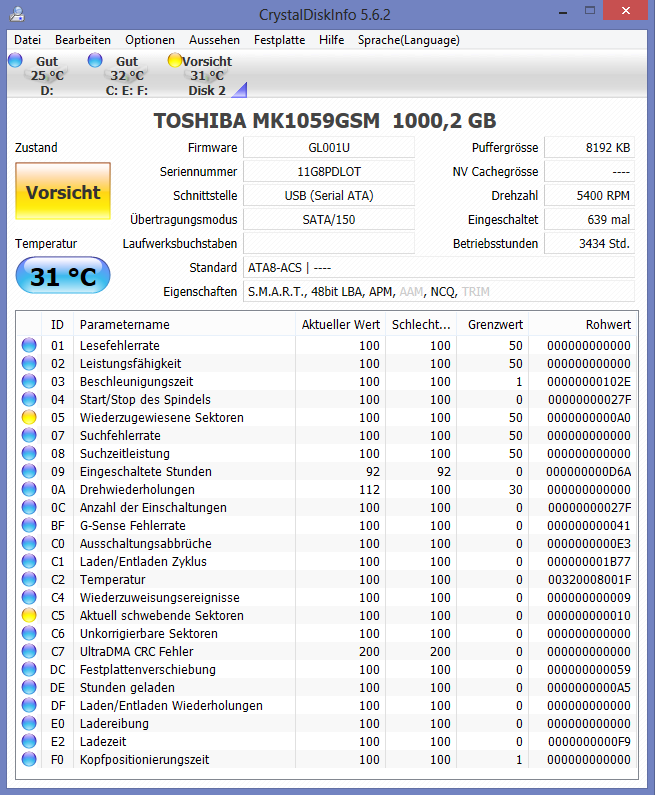Click the blue orb for Festplattenverschiebung
655x795 pixels.
(29, 669)
